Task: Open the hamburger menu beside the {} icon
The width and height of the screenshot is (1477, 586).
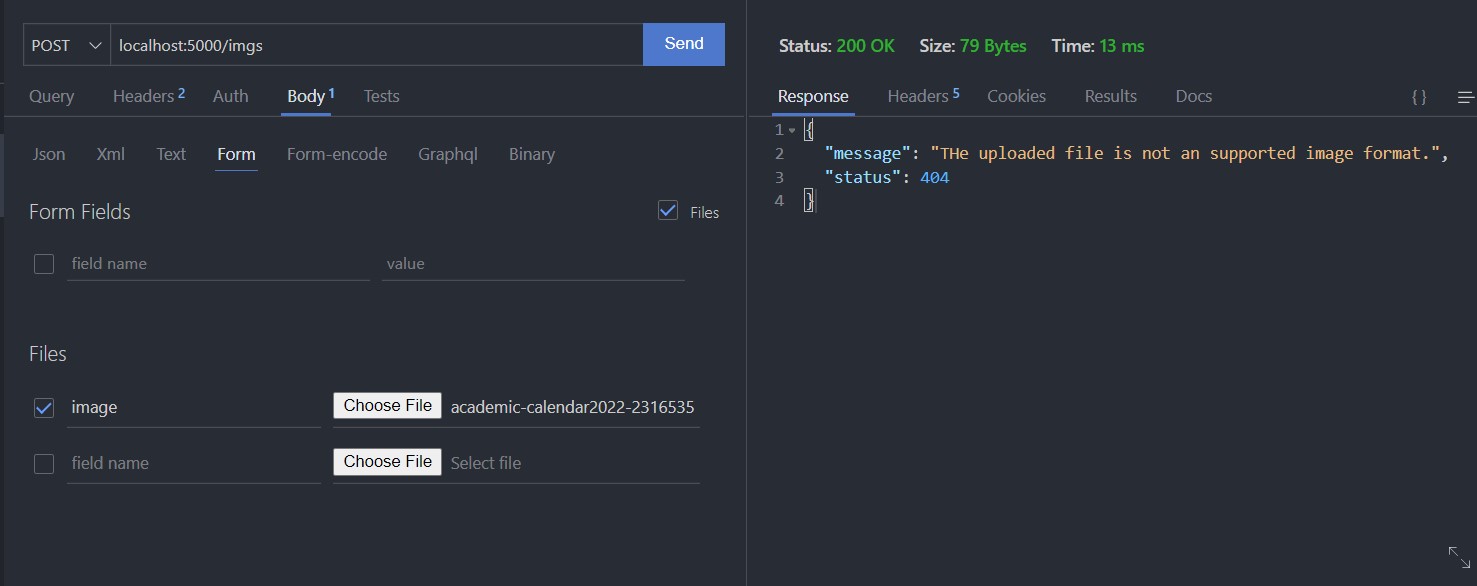Action: pos(1466,96)
